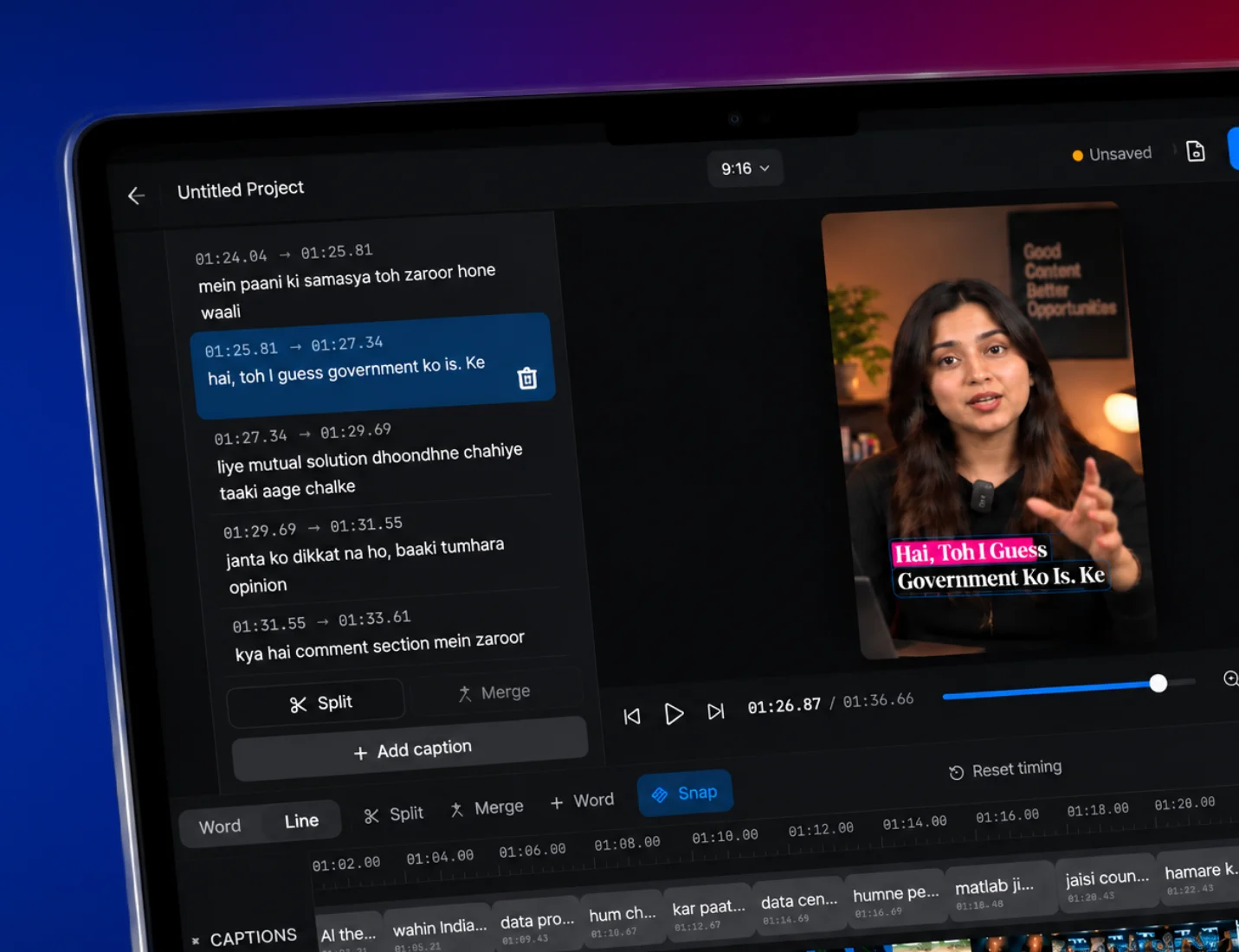The image size is (1239, 952).
Task: Click the zoom magnifier icon beside playback slider
Action: (x=1230, y=679)
